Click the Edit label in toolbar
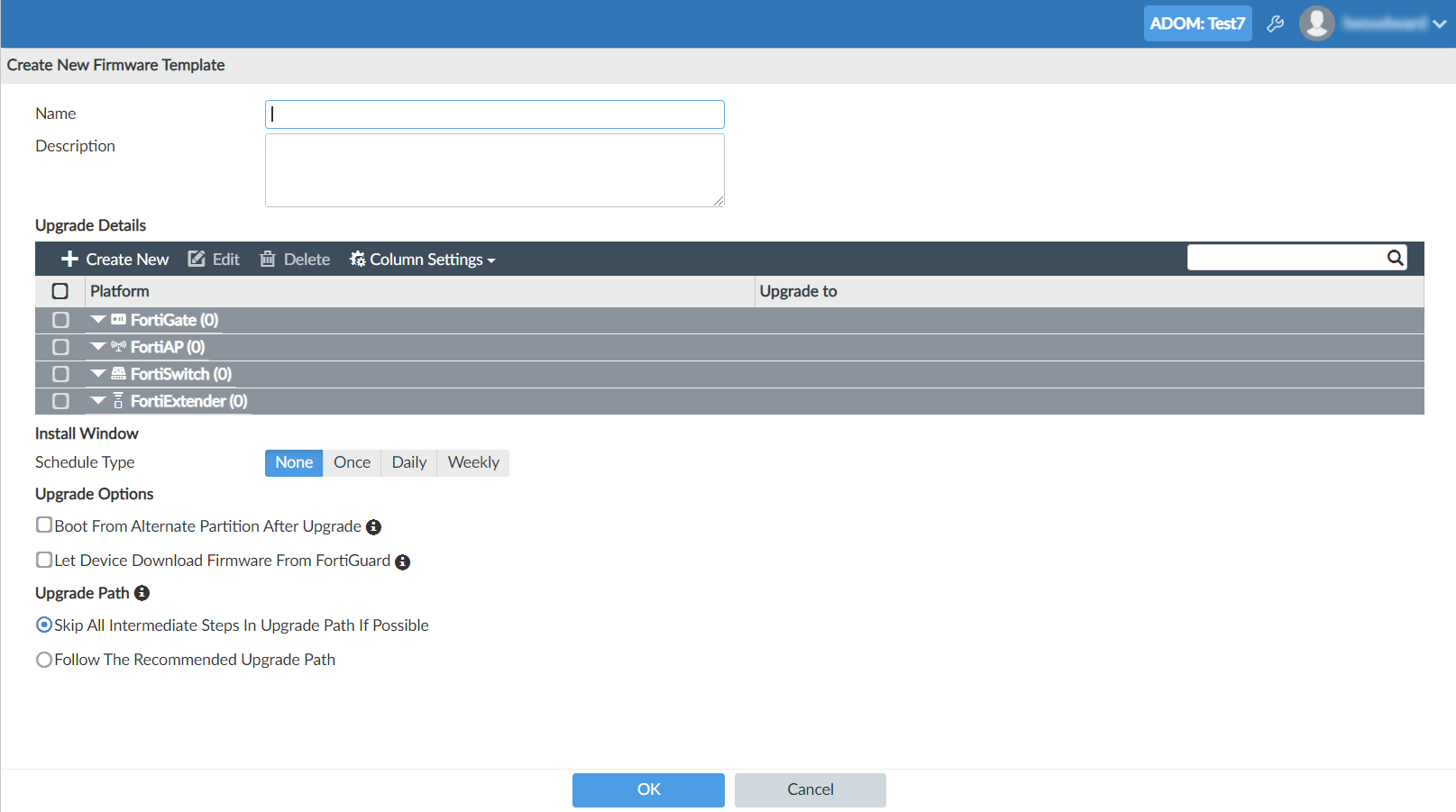The image size is (1456, 812). click(x=226, y=260)
